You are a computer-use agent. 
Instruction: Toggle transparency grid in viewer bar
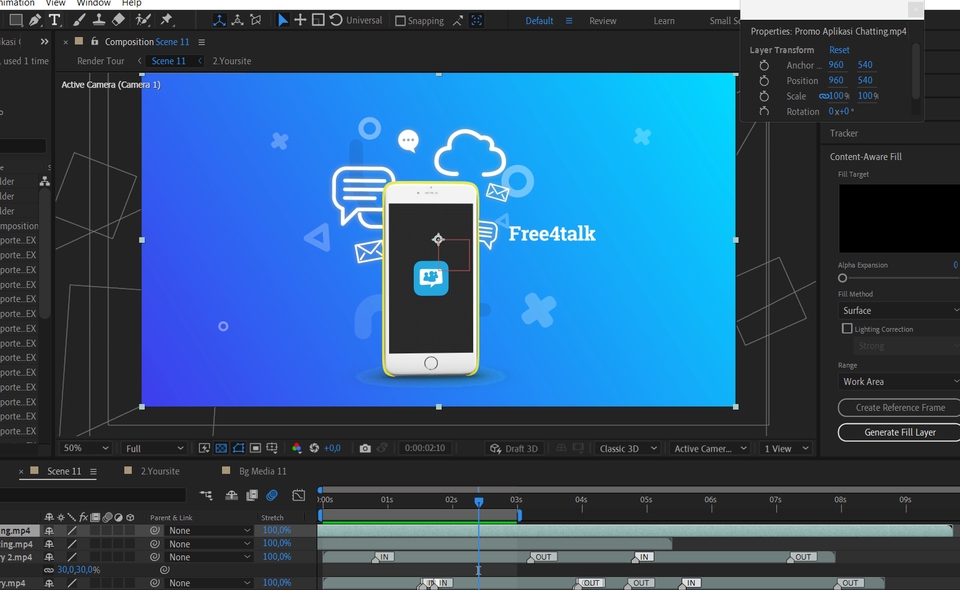click(x=221, y=448)
